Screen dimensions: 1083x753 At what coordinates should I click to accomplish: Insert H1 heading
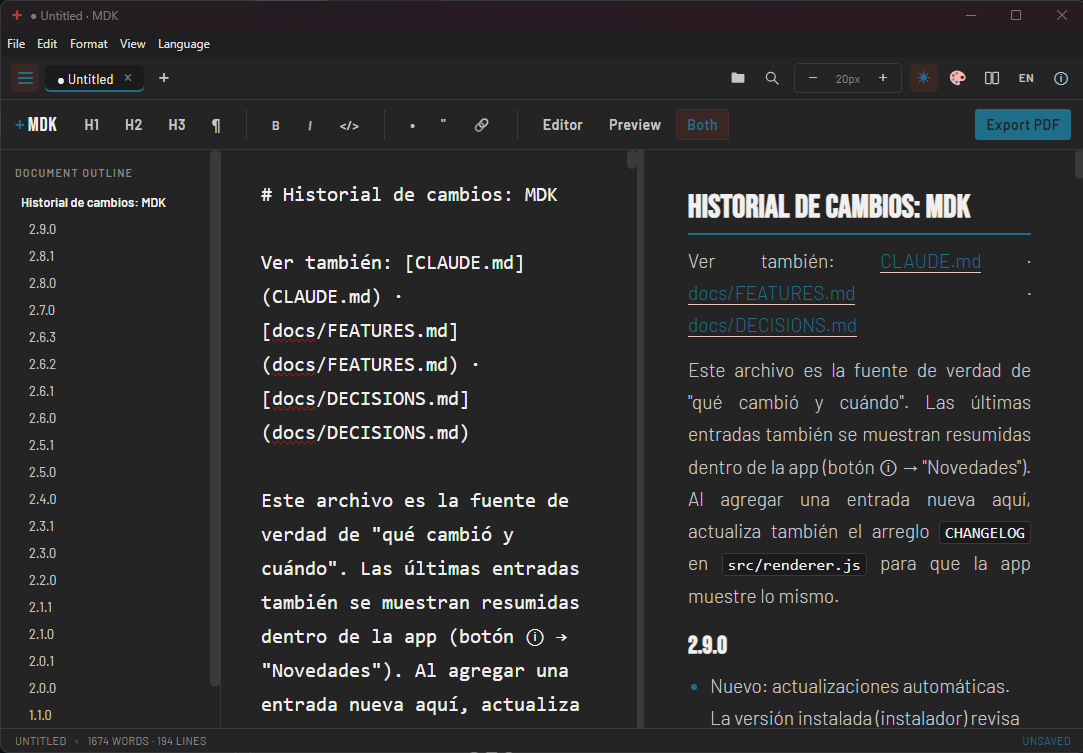(92, 125)
